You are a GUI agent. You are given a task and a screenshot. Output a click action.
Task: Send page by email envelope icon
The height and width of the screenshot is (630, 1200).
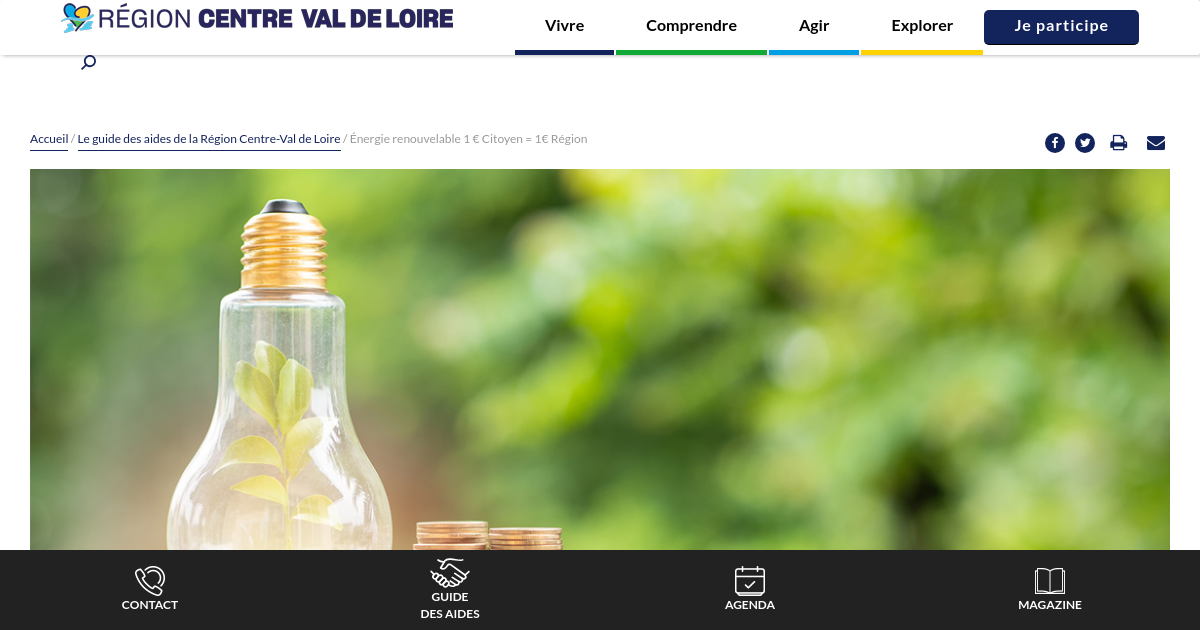[x=1156, y=143]
